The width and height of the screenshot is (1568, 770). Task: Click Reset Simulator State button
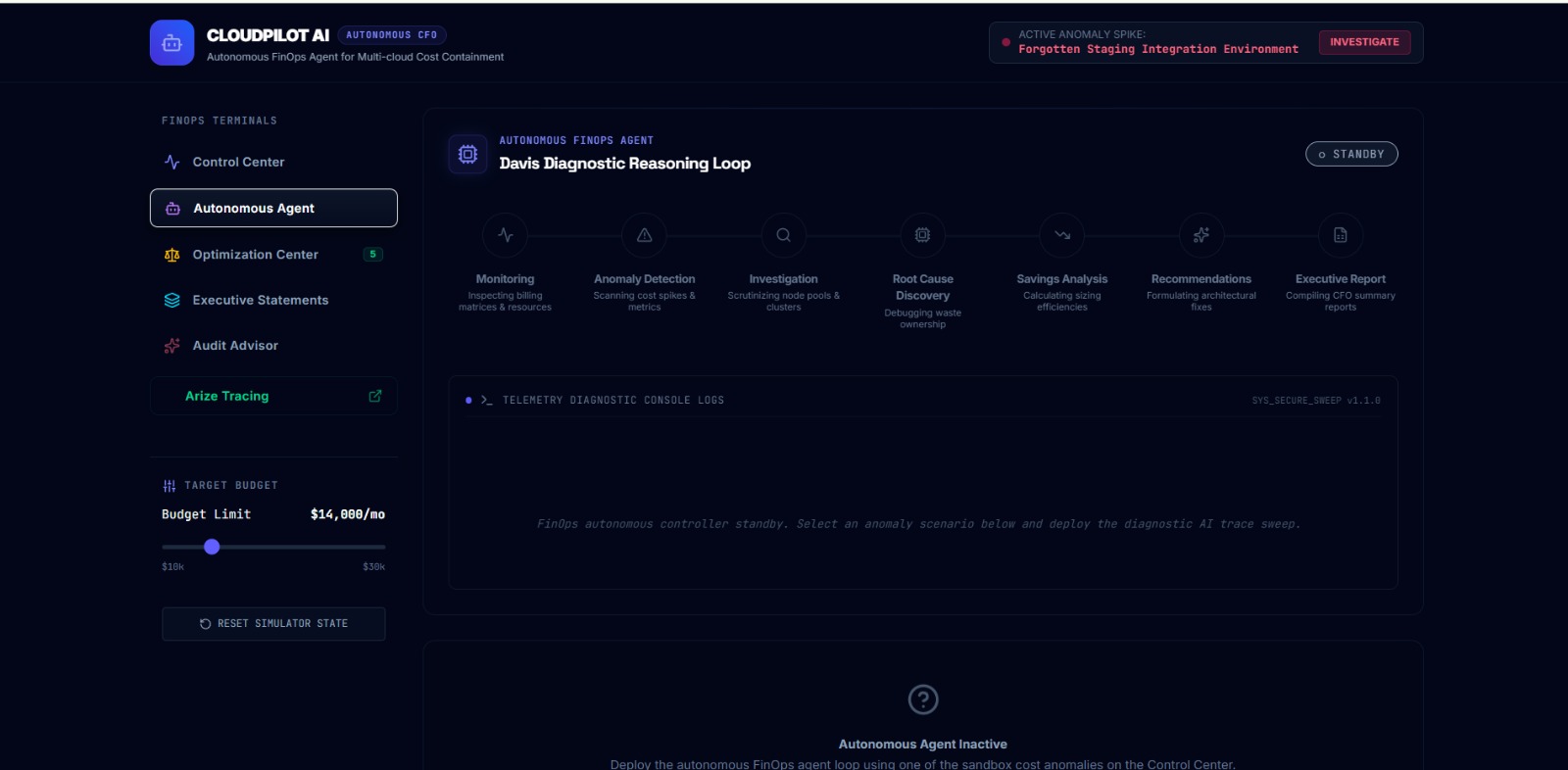tap(273, 624)
